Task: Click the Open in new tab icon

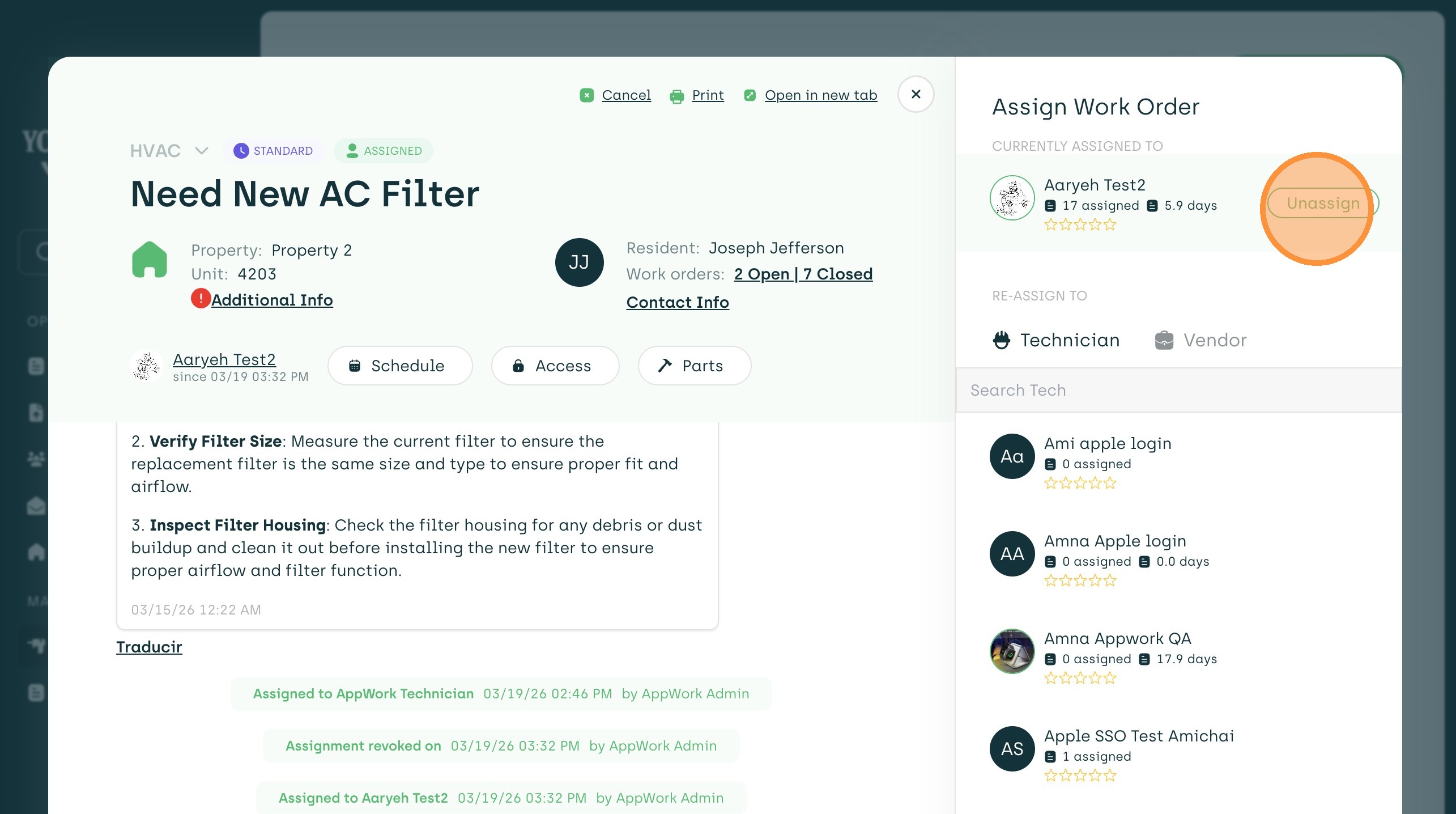Action: 750,95
